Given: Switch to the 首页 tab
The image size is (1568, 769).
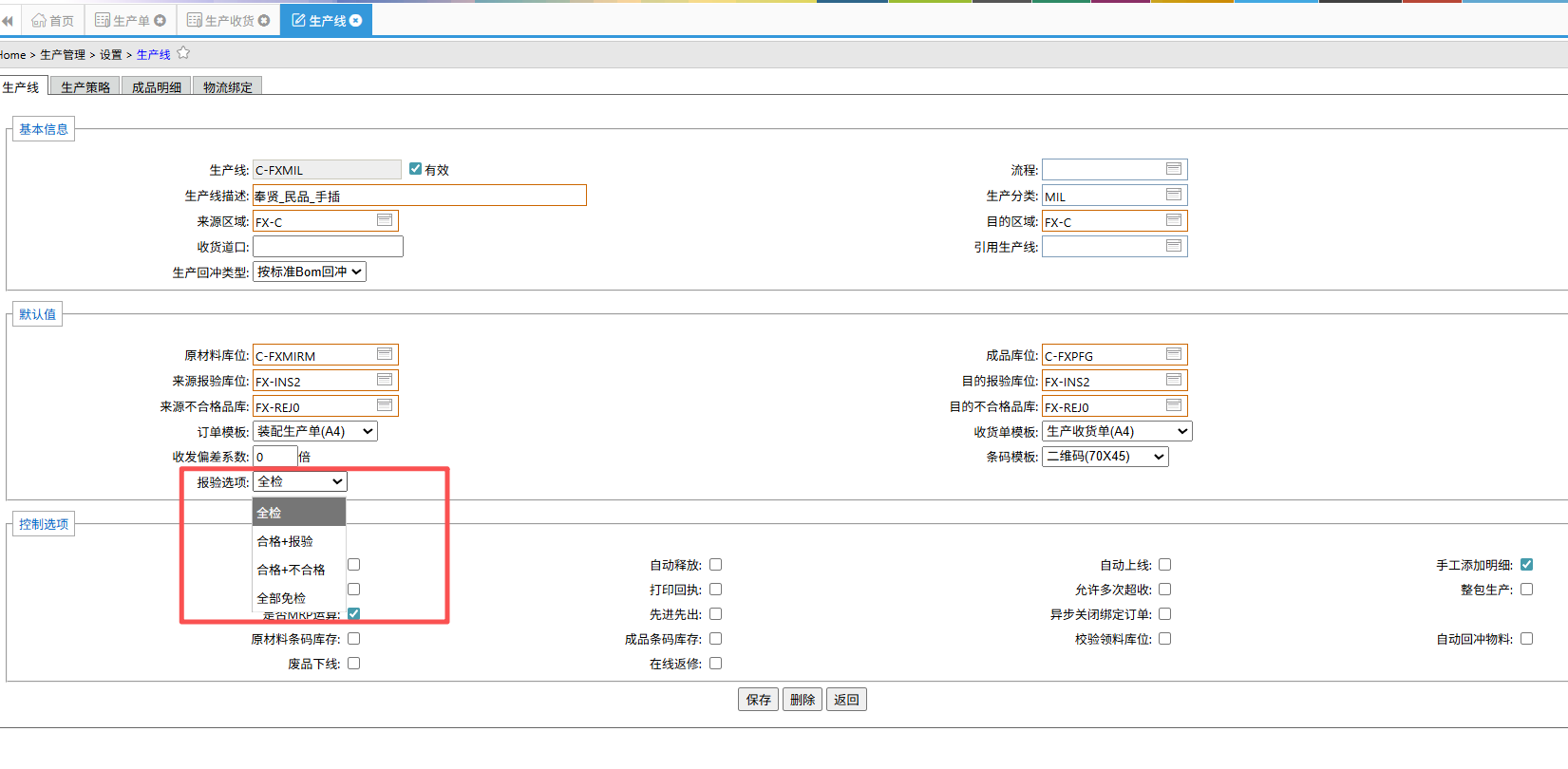Looking at the screenshot, I should pyautogui.click(x=53, y=20).
